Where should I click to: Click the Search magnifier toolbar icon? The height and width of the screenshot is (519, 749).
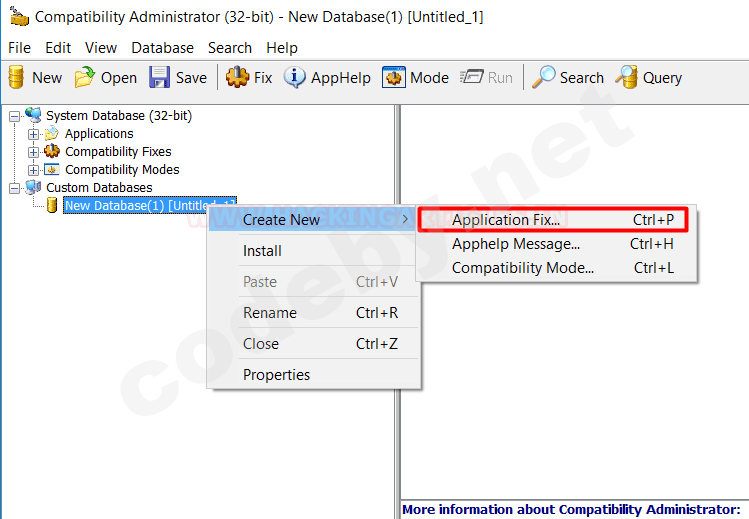pos(544,77)
